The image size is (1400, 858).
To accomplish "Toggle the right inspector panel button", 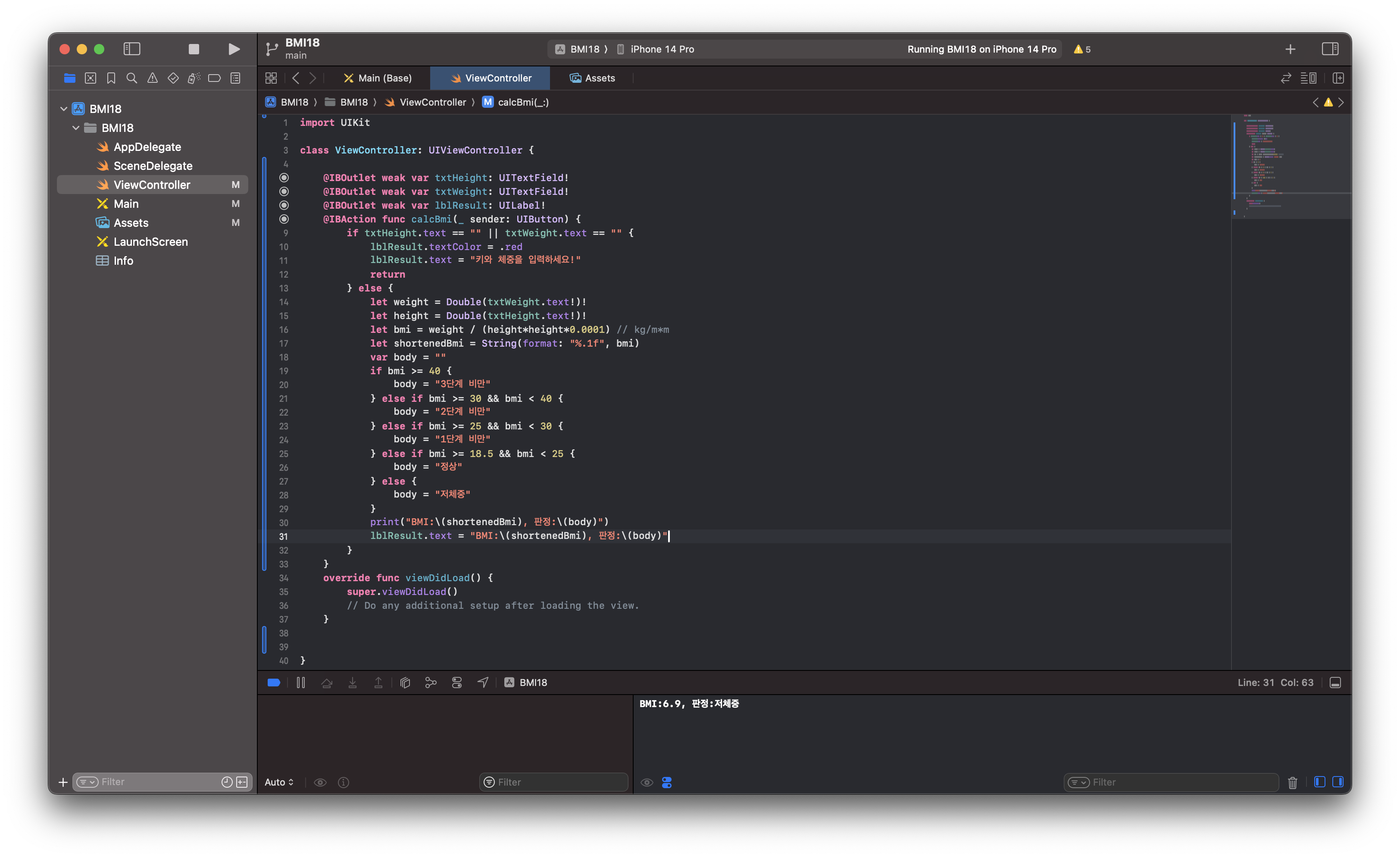I will [x=1330, y=50].
